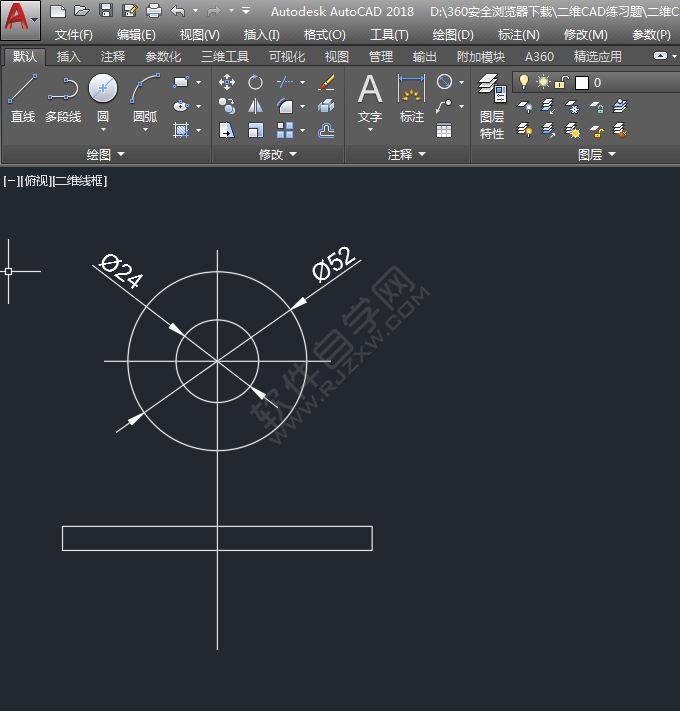Click the Rotate tool icon
The width and height of the screenshot is (680, 711).
point(256,82)
